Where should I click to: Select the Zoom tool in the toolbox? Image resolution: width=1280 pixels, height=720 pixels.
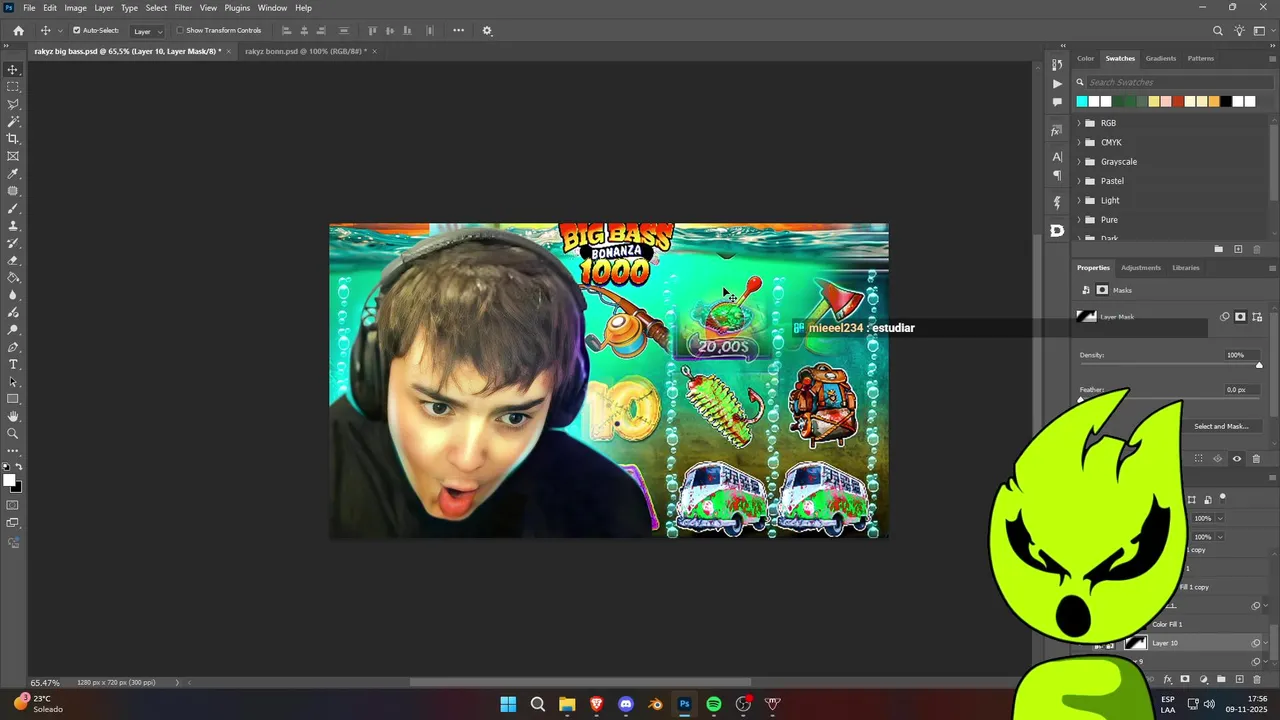tap(13, 434)
